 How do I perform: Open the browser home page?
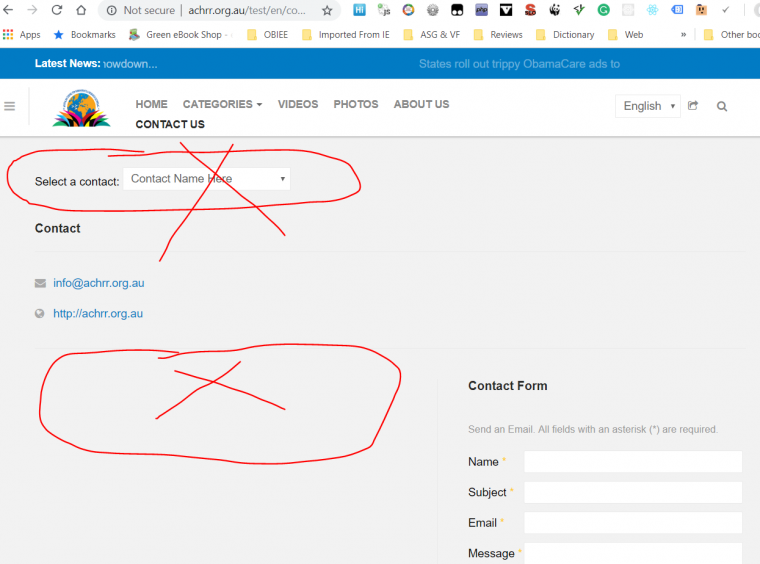pos(81,10)
